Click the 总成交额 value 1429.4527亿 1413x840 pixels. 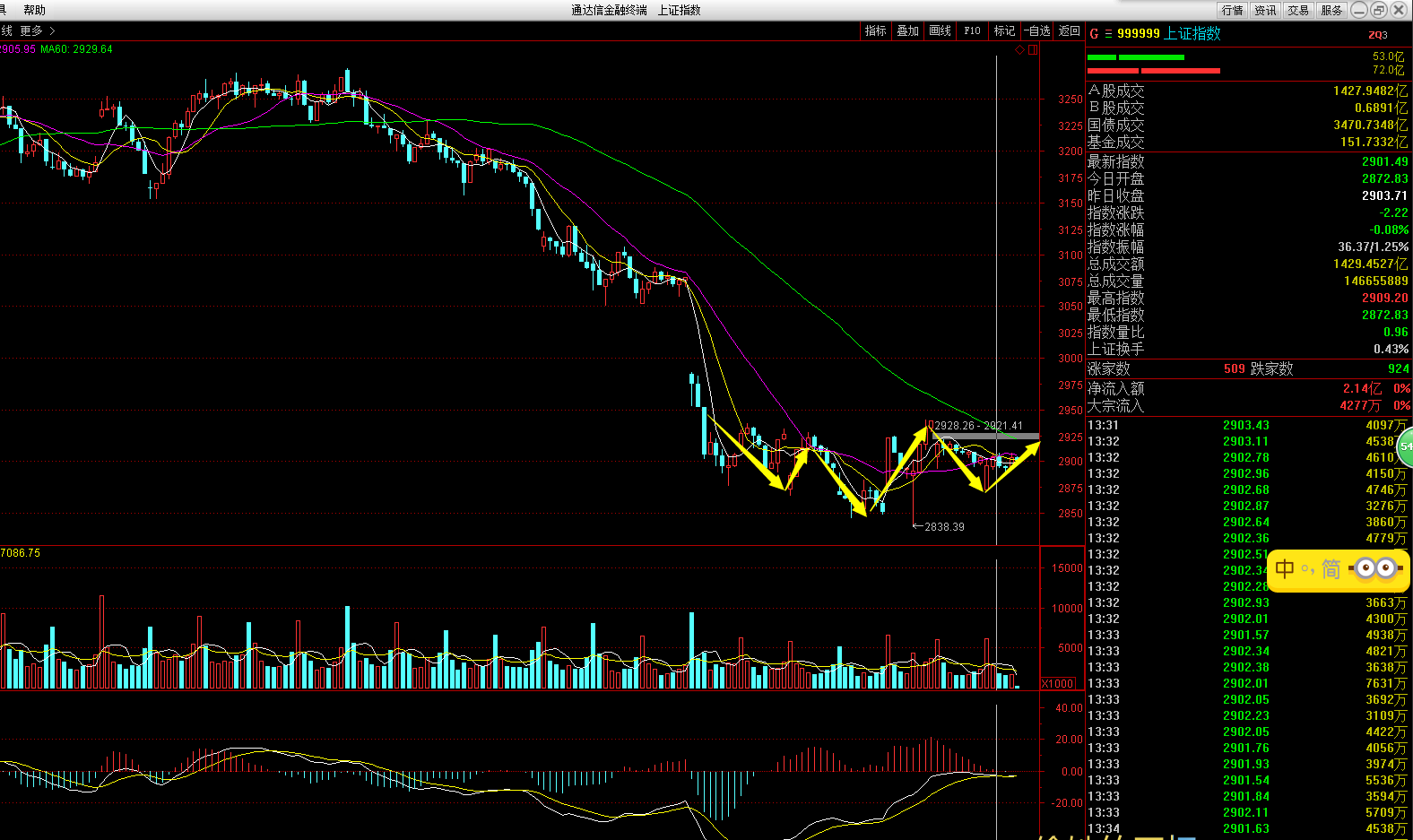click(x=1370, y=264)
